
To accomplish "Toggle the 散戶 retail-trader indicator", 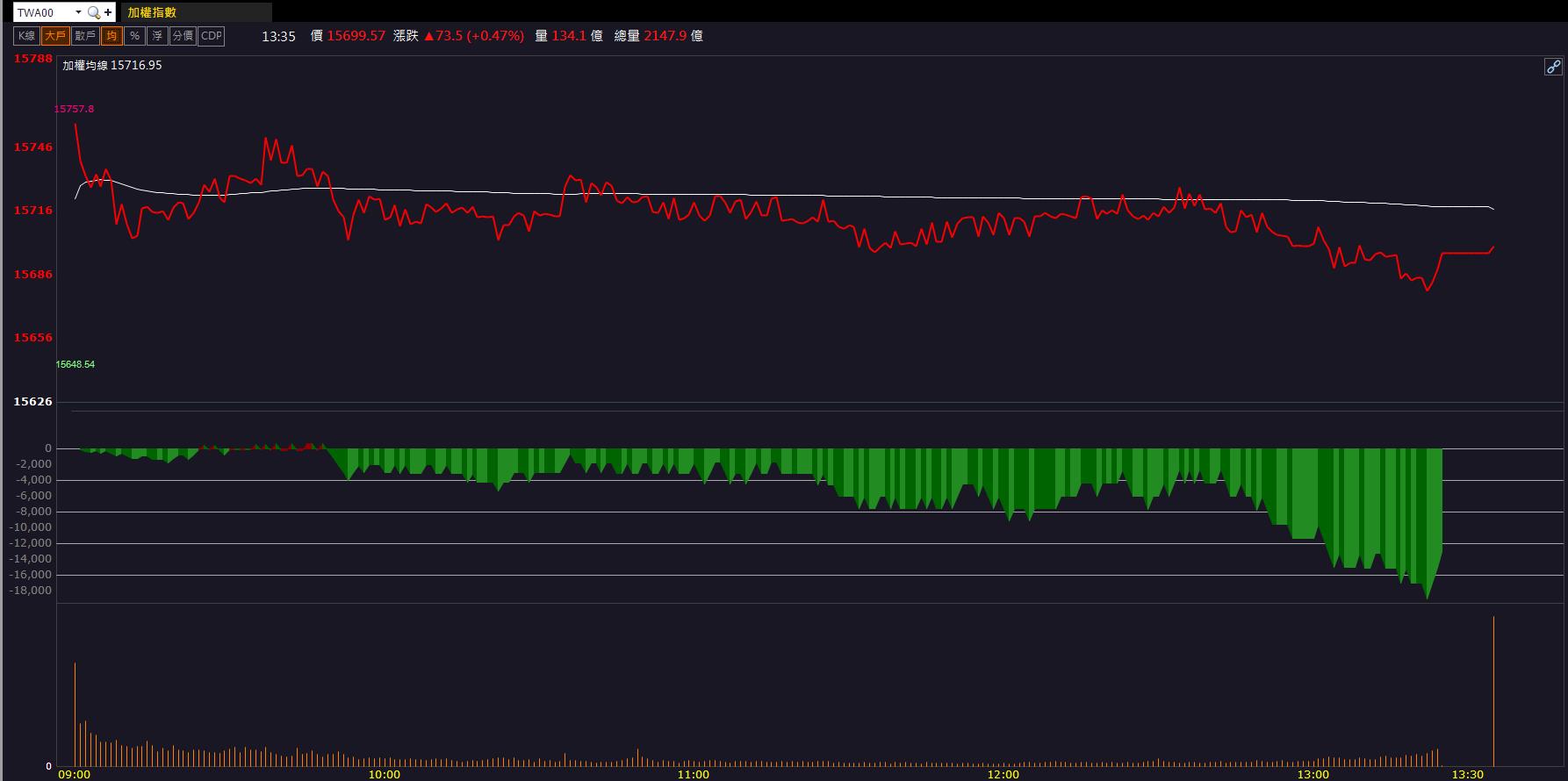I will (85, 36).
